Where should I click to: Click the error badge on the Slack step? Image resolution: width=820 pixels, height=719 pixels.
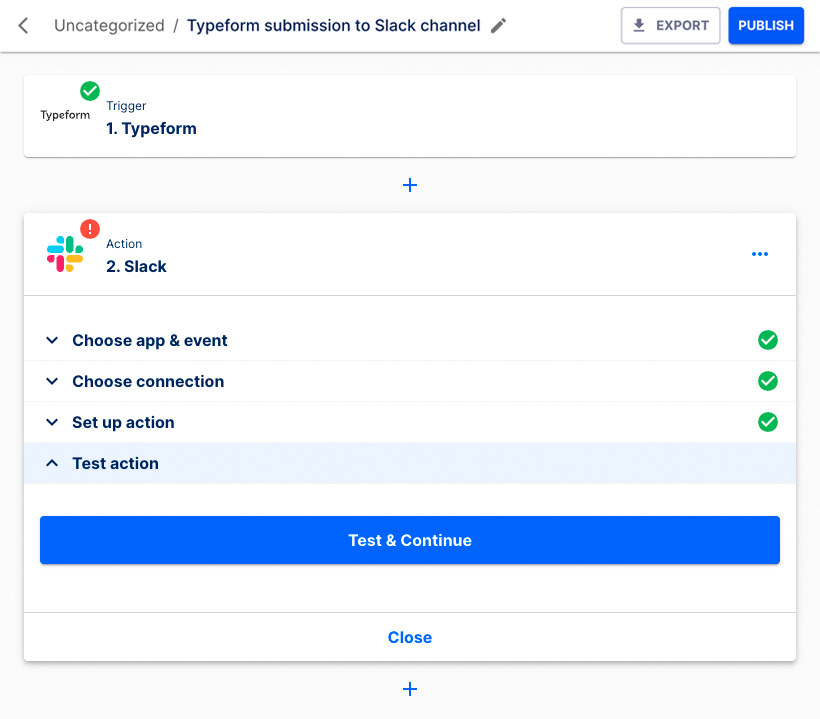pyautogui.click(x=88, y=230)
